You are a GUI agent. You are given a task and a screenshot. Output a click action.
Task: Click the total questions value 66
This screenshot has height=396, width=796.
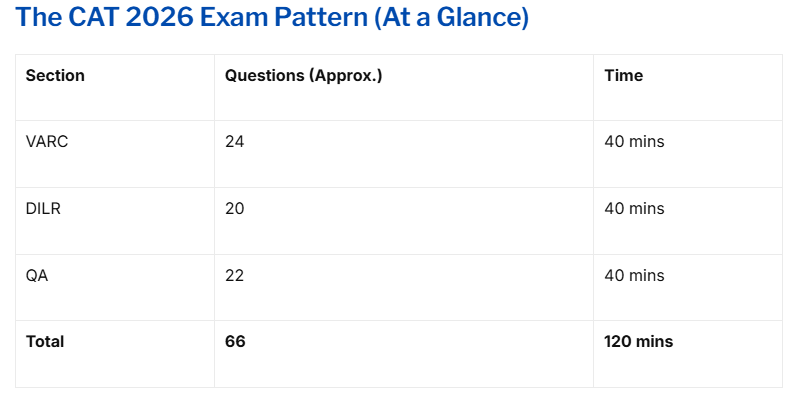[x=235, y=341]
